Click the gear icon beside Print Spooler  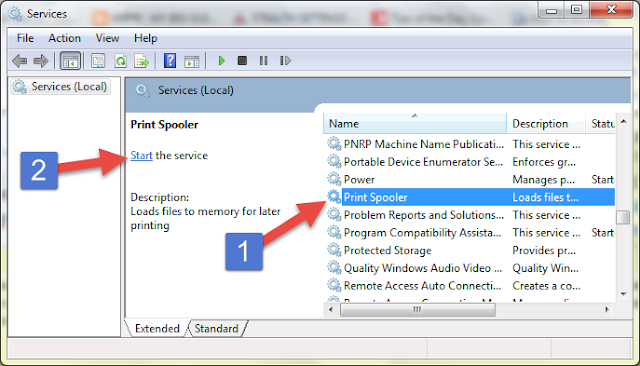[x=334, y=197]
